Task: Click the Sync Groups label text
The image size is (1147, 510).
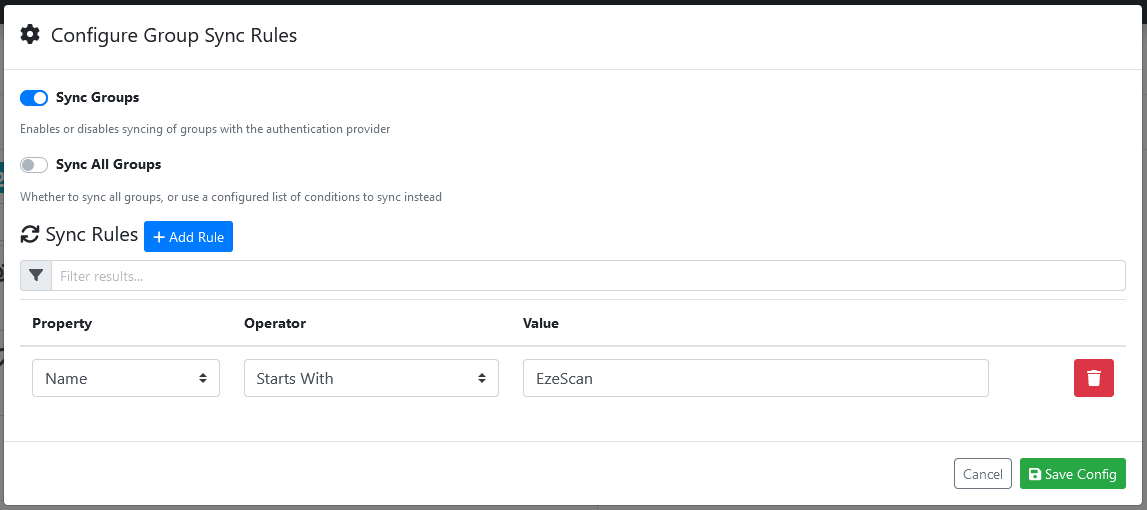Action: [x=97, y=98]
